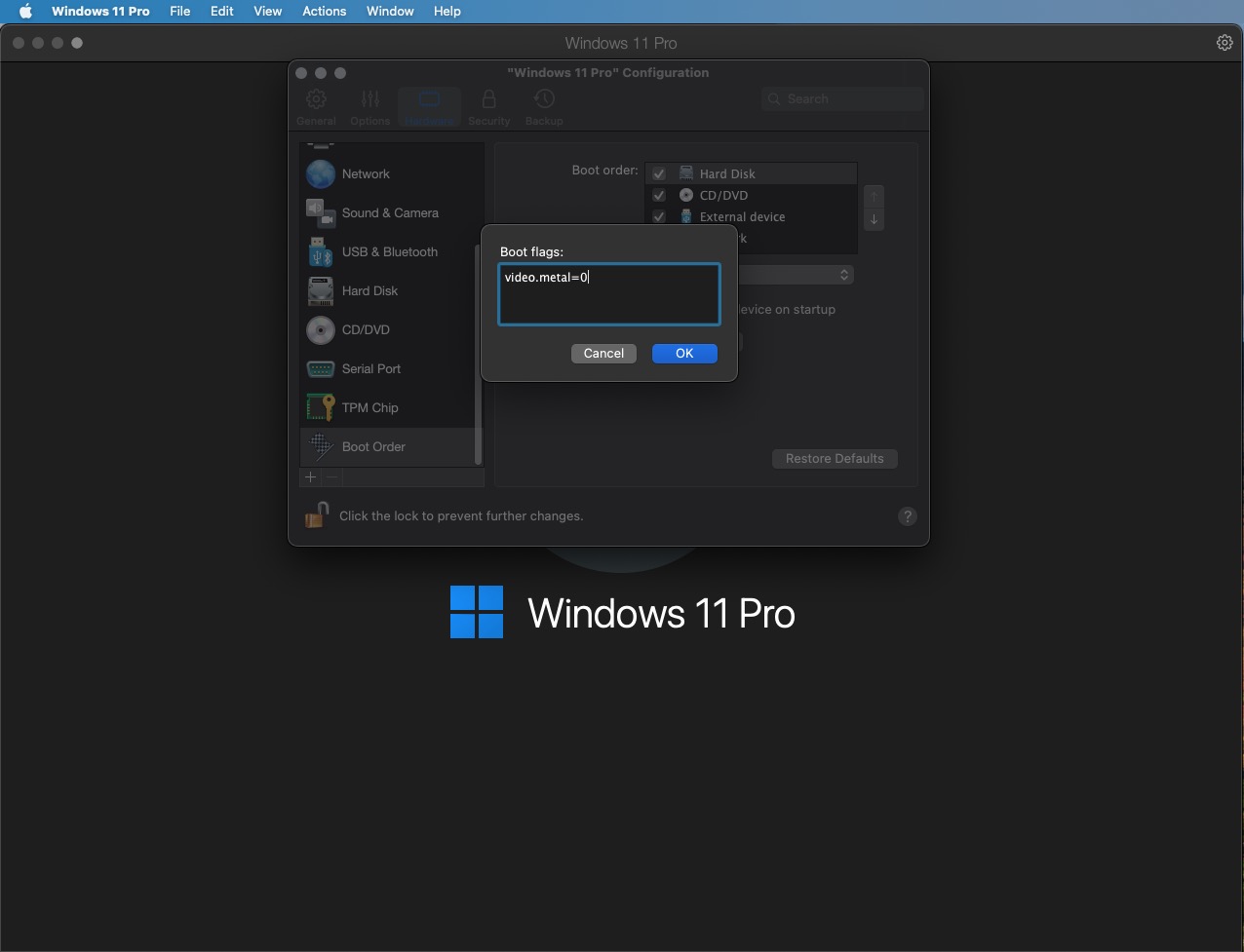Select Hard Disk in the hardware sidebar

(x=391, y=290)
